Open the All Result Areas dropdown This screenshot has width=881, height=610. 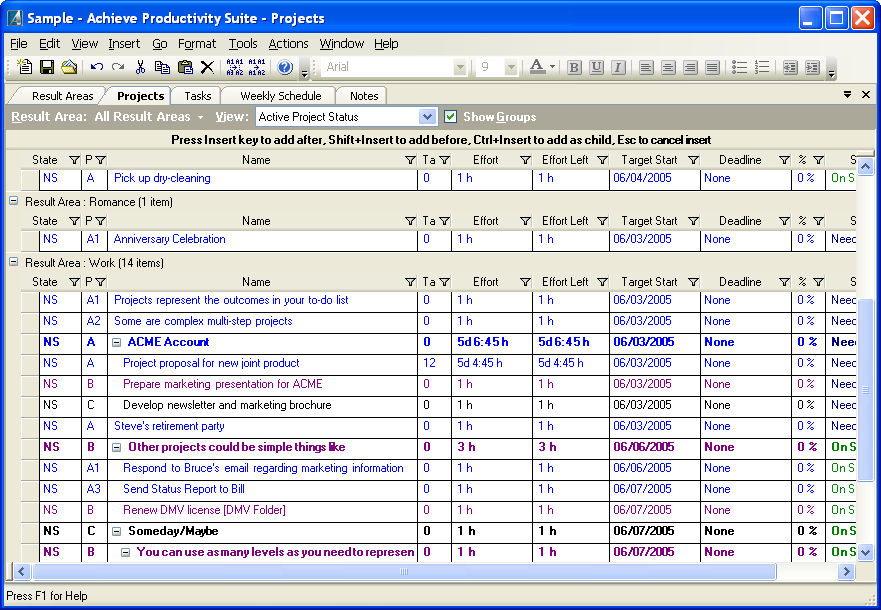[148, 117]
